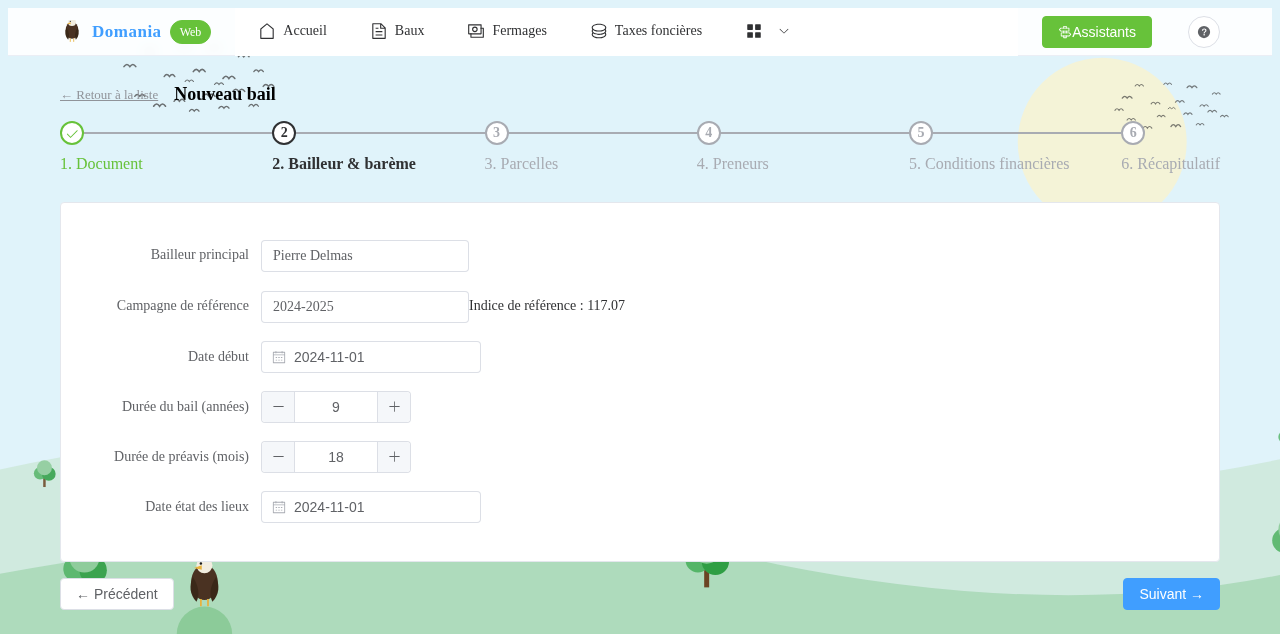
Task: Increase Durée du bail with plus button
Action: (x=394, y=407)
